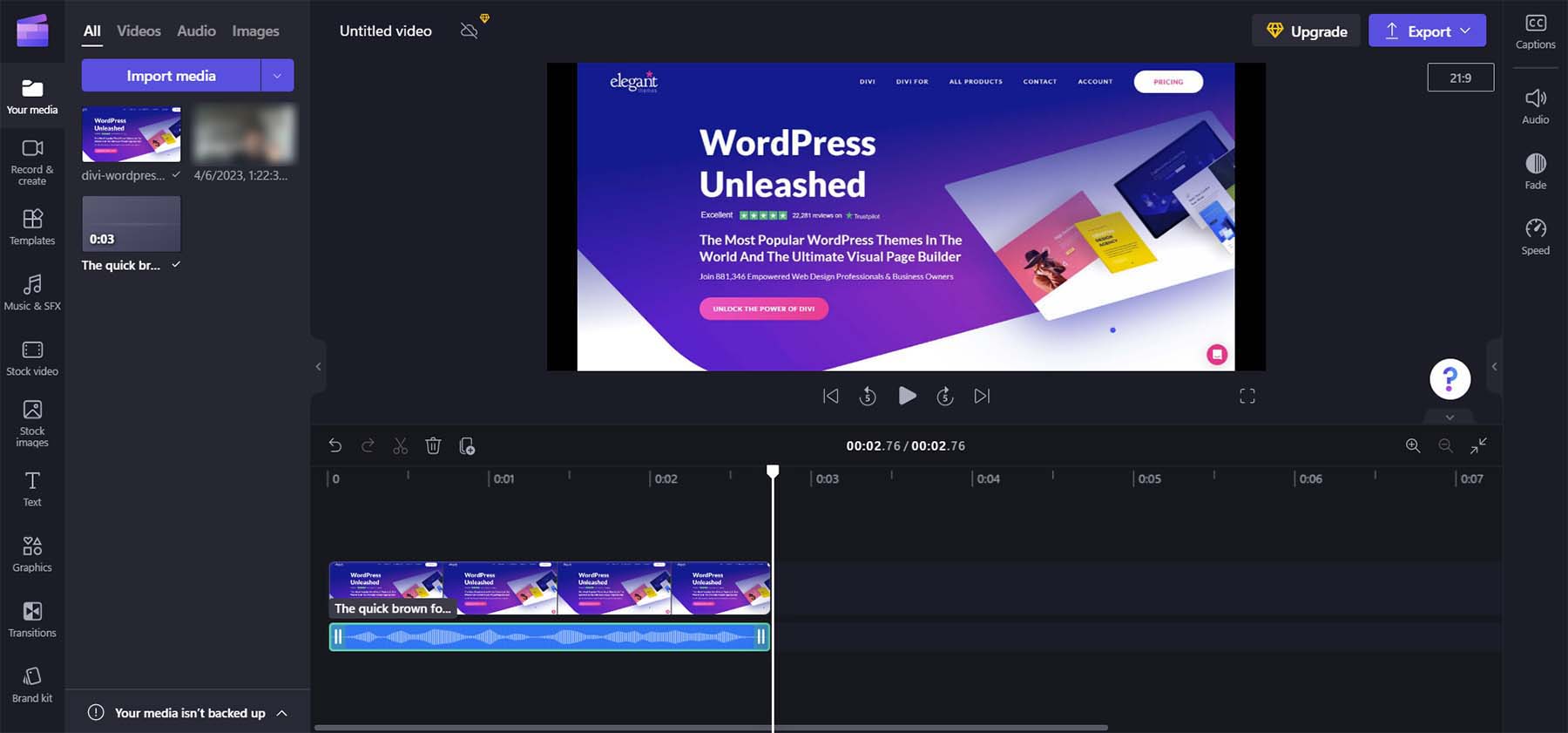This screenshot has height=733, width=1568.
Task: Delete selected clip with trash icon
Action: (433, 446)
